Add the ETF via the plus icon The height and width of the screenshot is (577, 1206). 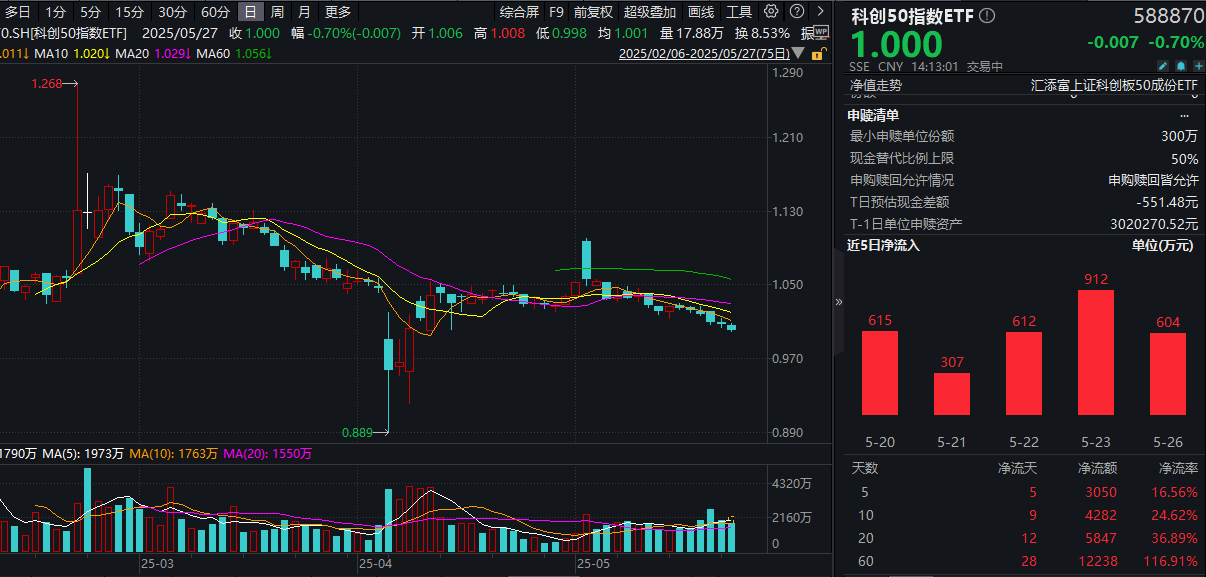tap(1199, 66)
